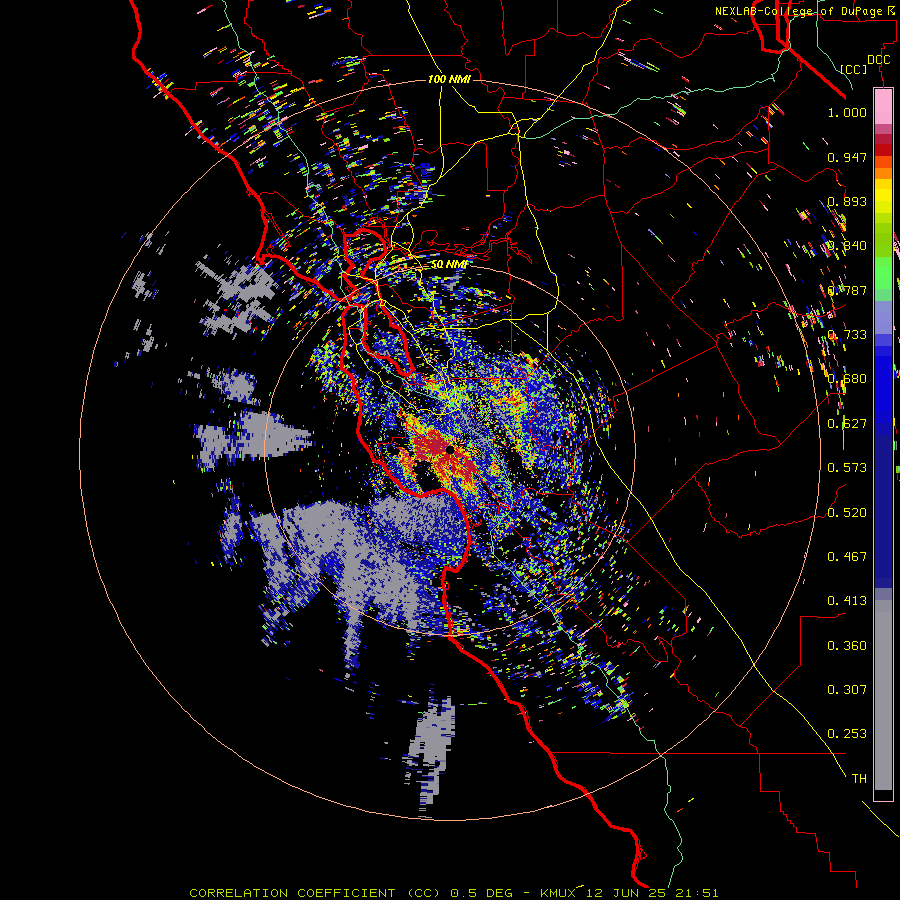900x900 pixels.
Task: Click the 0.680 color scale label
Action: click(x=847, y=379)
